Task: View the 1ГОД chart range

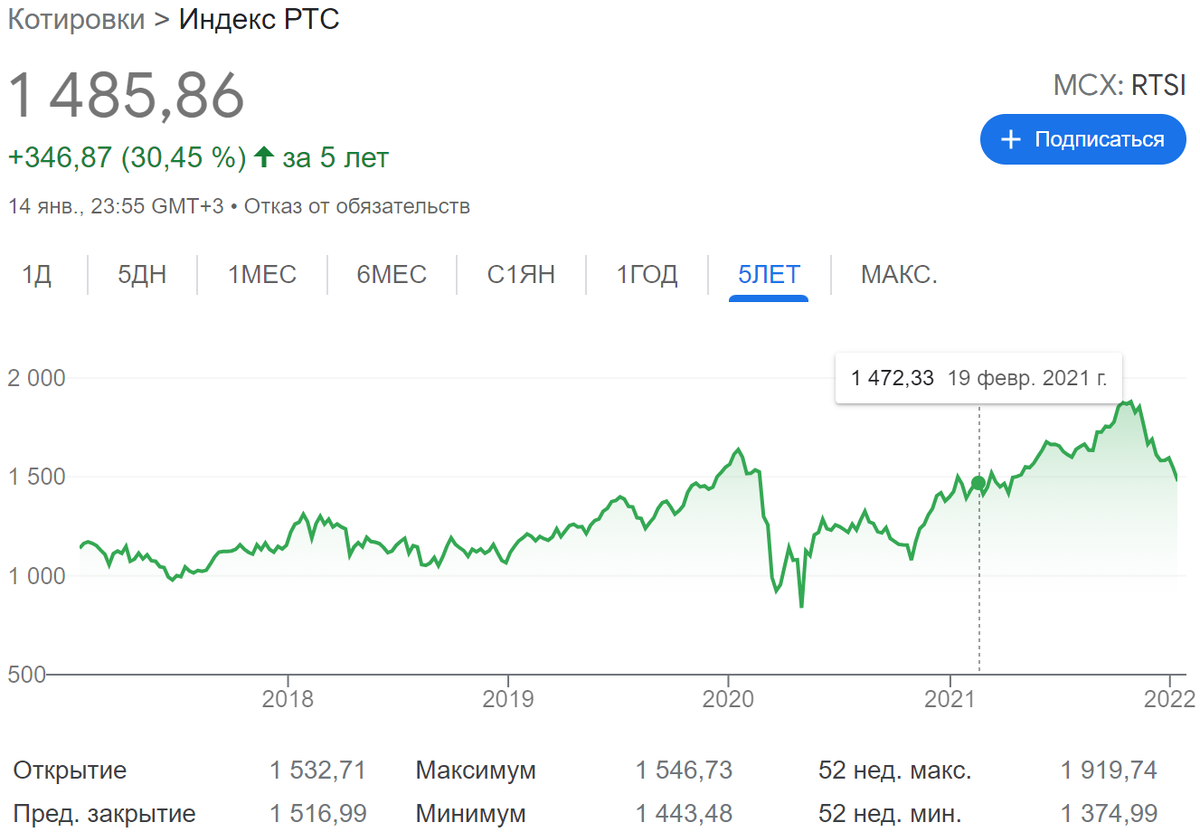Action: point(647,274)
